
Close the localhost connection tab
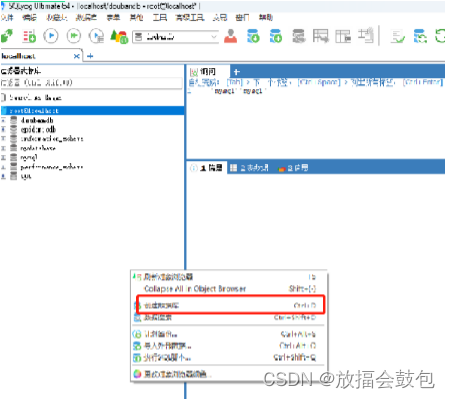point(77,56)
